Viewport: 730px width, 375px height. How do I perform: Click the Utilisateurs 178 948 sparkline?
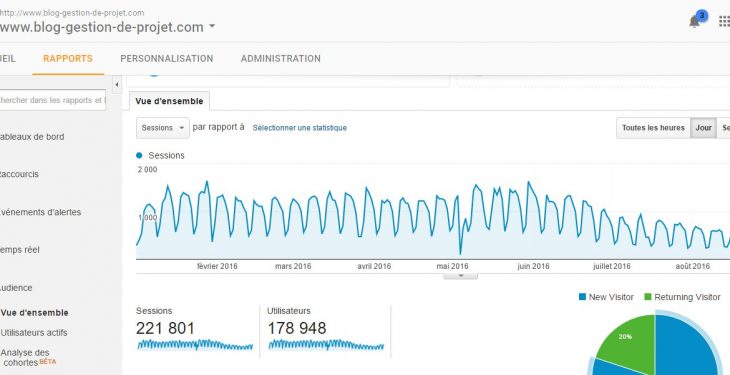(x=326, y=345)
